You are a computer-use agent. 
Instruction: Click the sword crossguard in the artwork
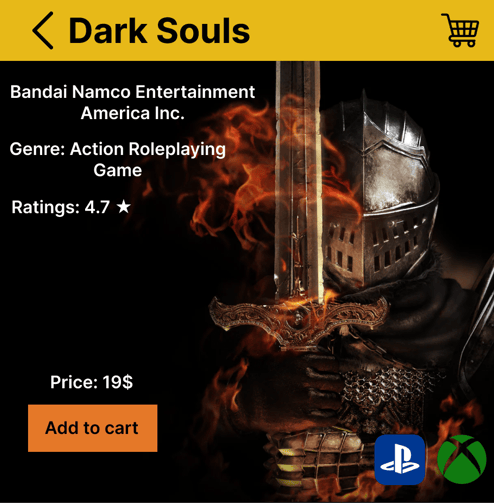tap(298, 318)
